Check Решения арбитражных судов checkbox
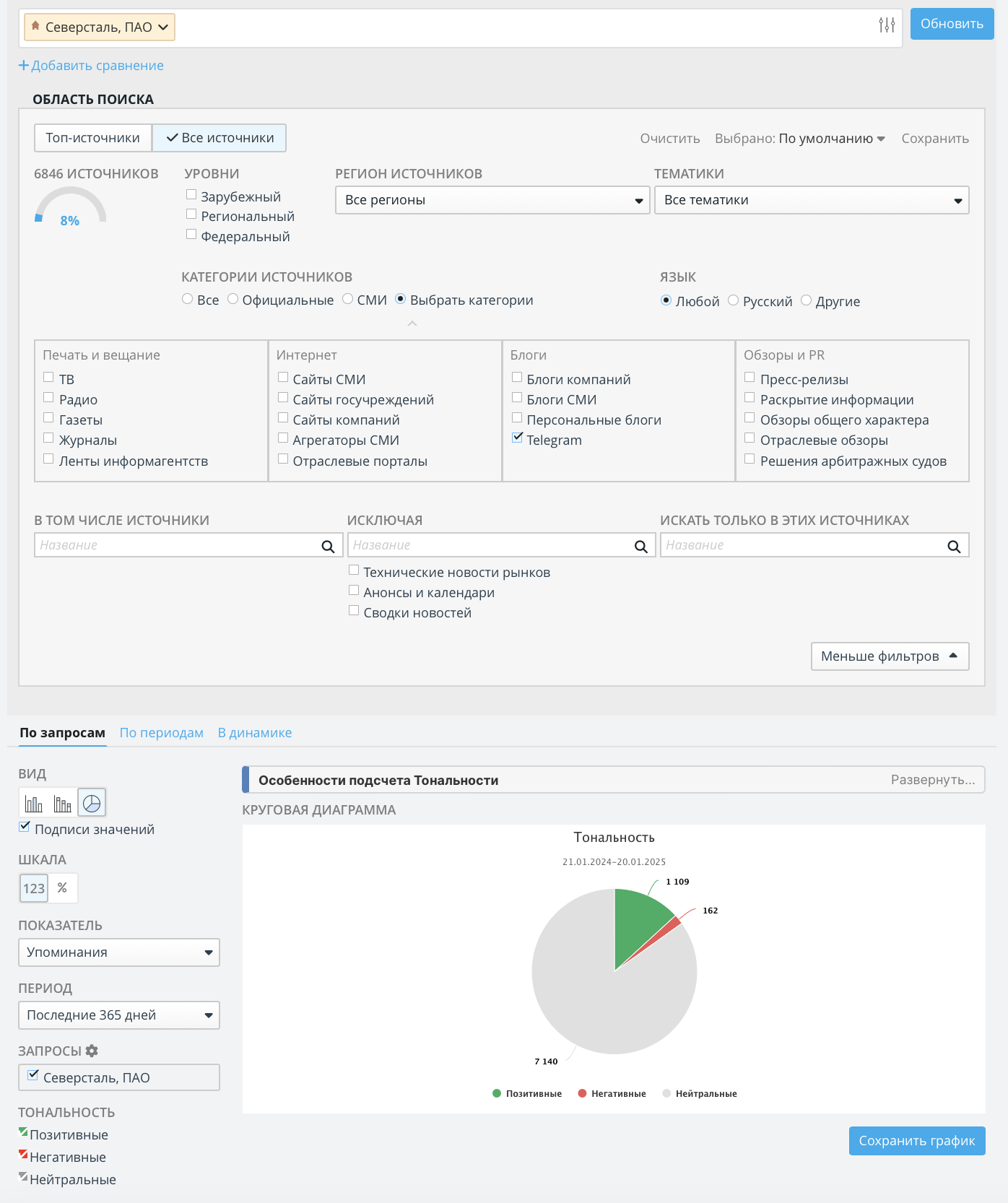 (x=750, y=459)
